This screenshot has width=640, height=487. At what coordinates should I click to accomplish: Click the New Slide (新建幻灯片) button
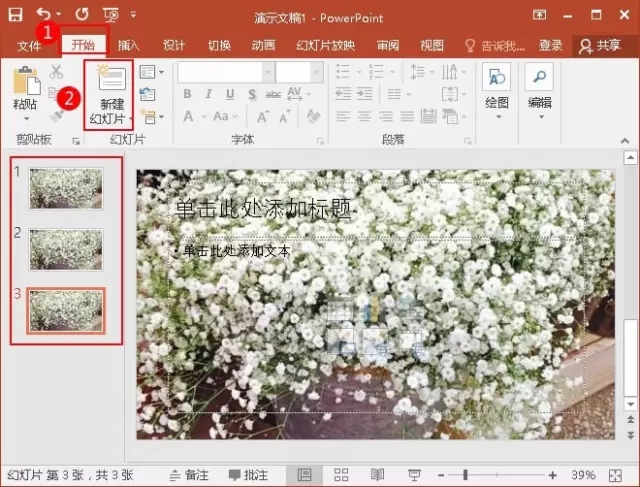(111, 96)
